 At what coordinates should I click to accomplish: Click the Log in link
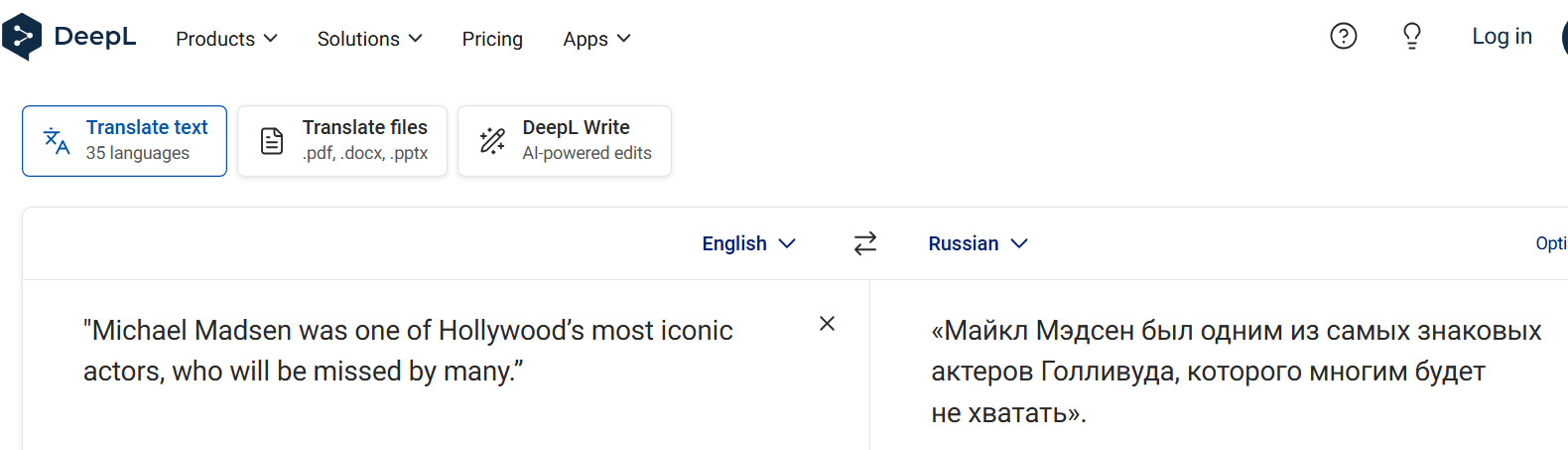[1502, 37]
